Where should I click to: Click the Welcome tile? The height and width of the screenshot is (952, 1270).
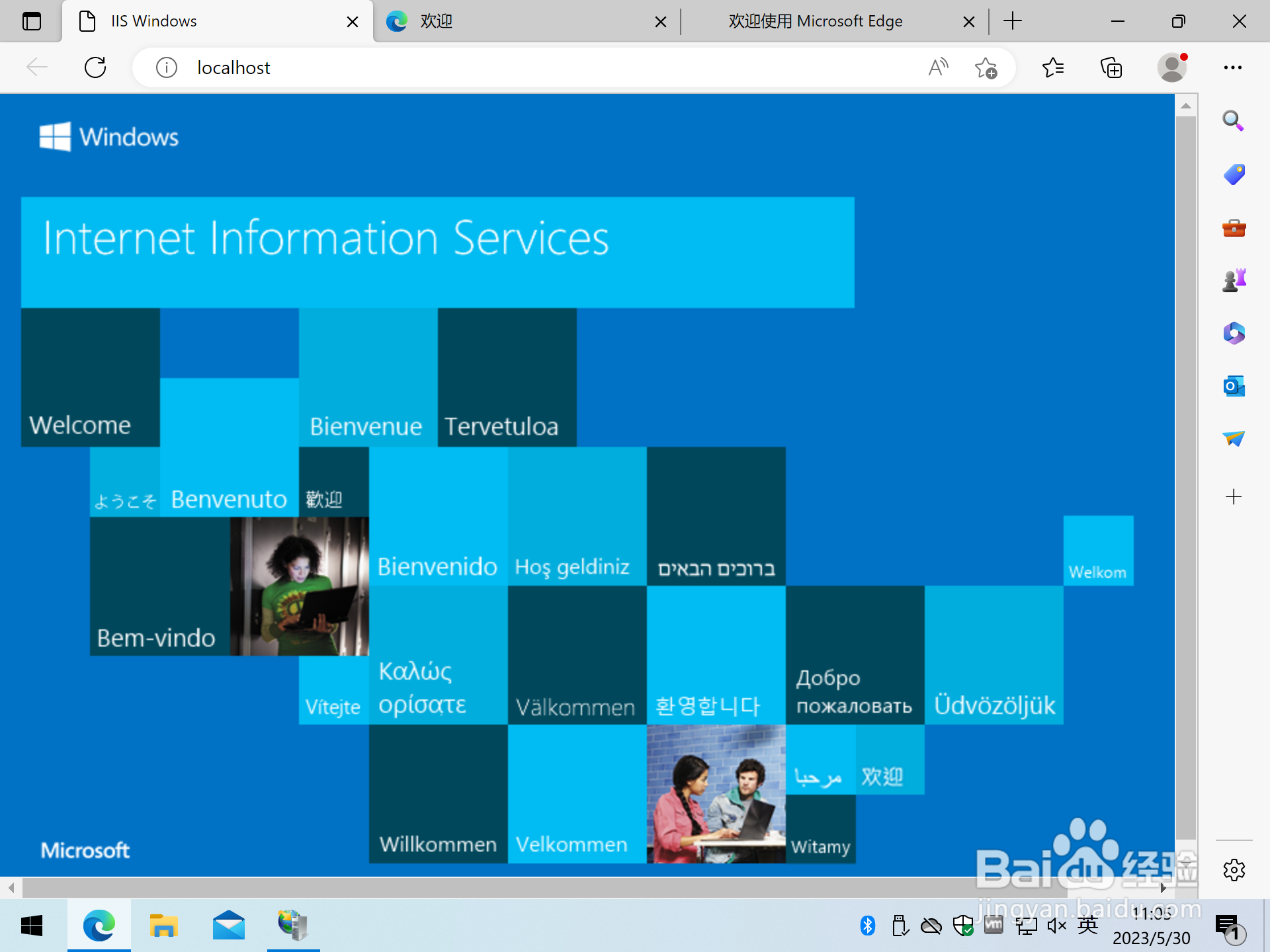click(x=91, y=377)
